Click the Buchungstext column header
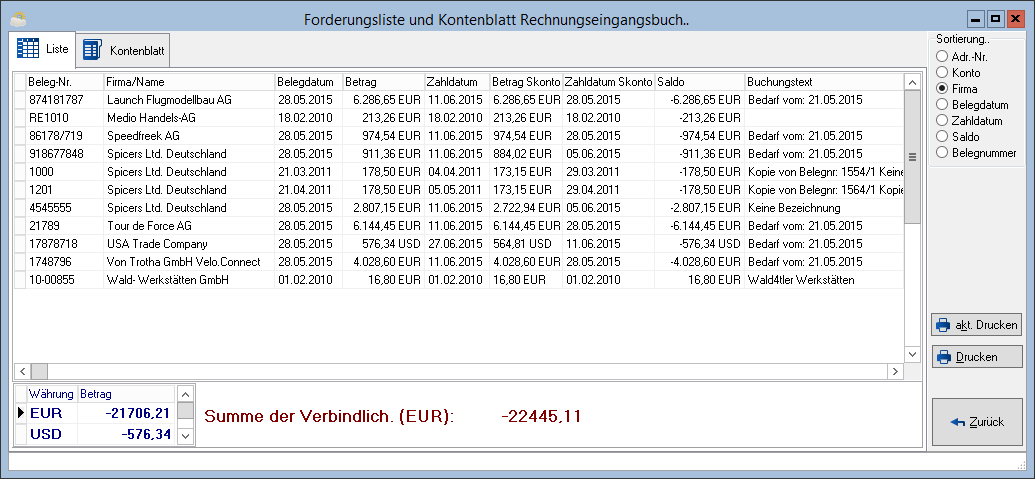The height and width of the screenshot is (479, 1035). [x=824, y=82]
